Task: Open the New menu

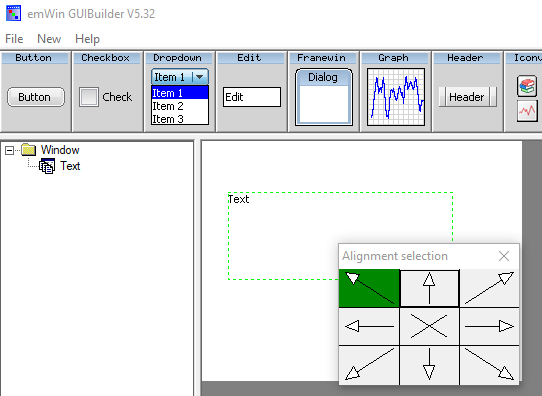Action: 49,39
